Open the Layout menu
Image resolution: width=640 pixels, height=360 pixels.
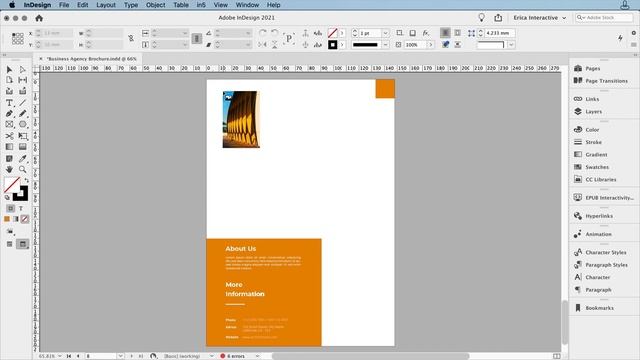pos(106,5)
